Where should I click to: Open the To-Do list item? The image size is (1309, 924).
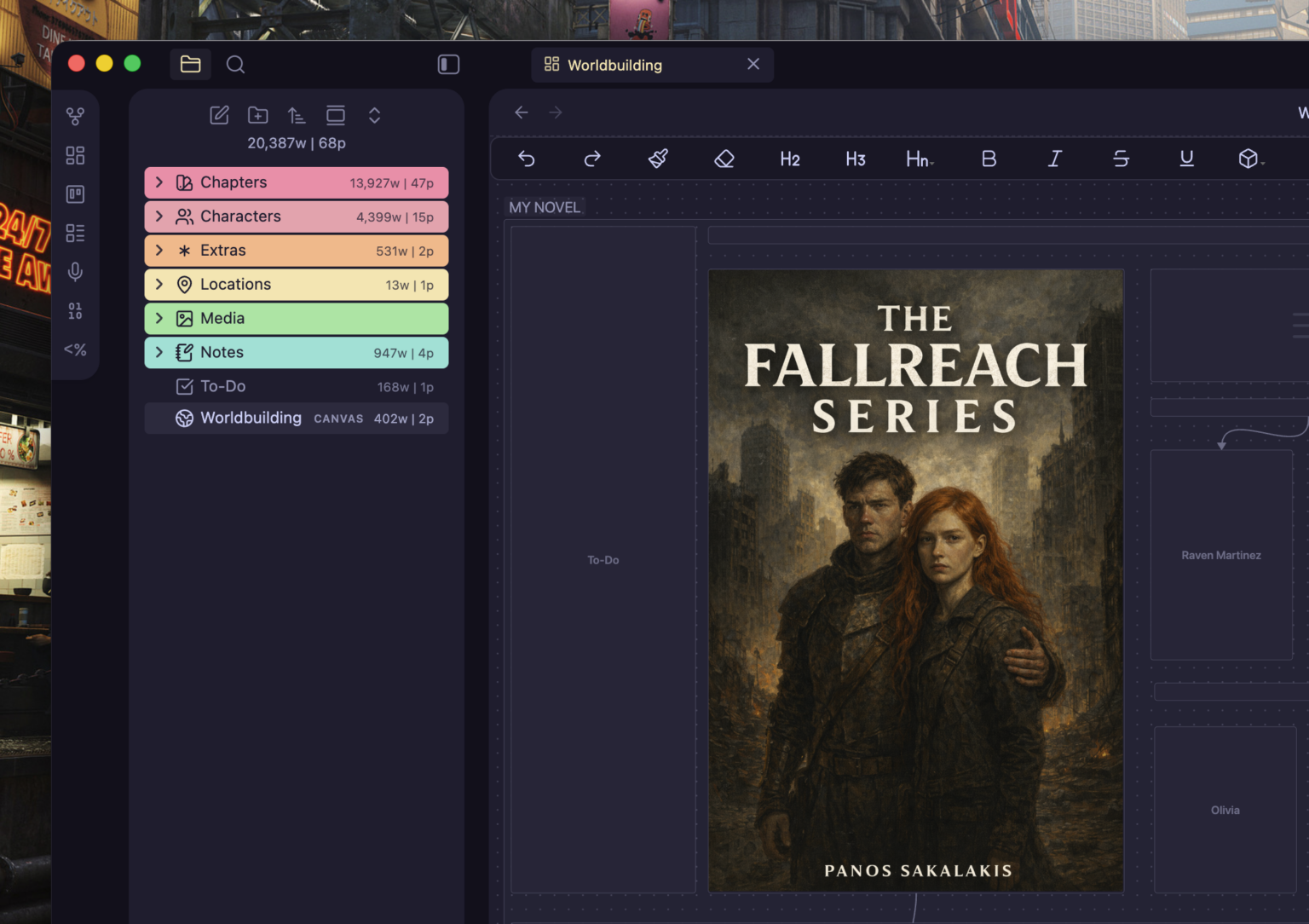(222, 386)
